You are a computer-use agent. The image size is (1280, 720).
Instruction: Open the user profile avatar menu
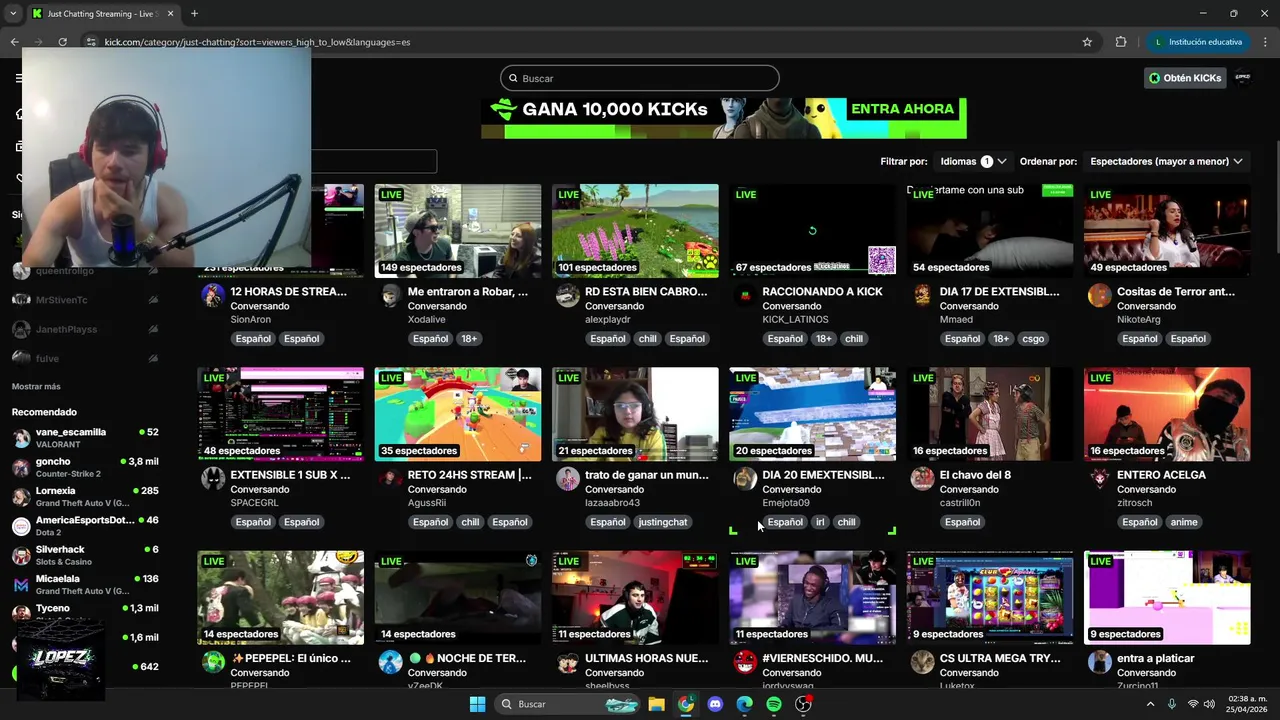coord(1243,78)
